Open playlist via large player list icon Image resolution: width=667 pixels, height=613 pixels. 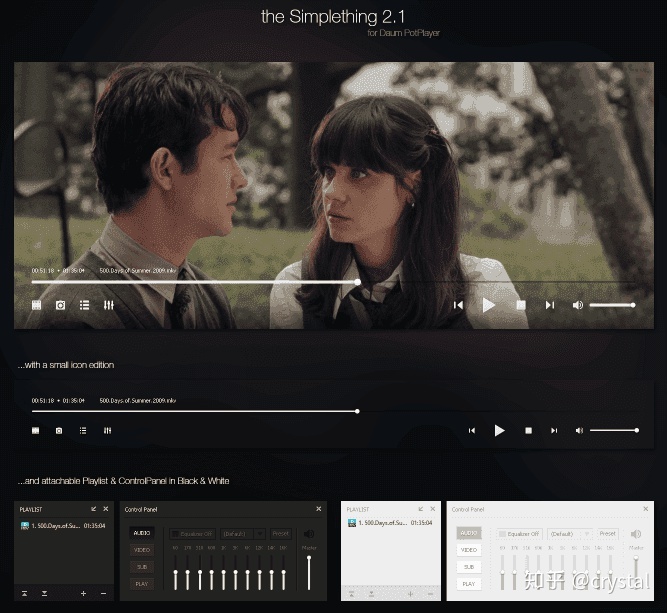coord(84,305)
